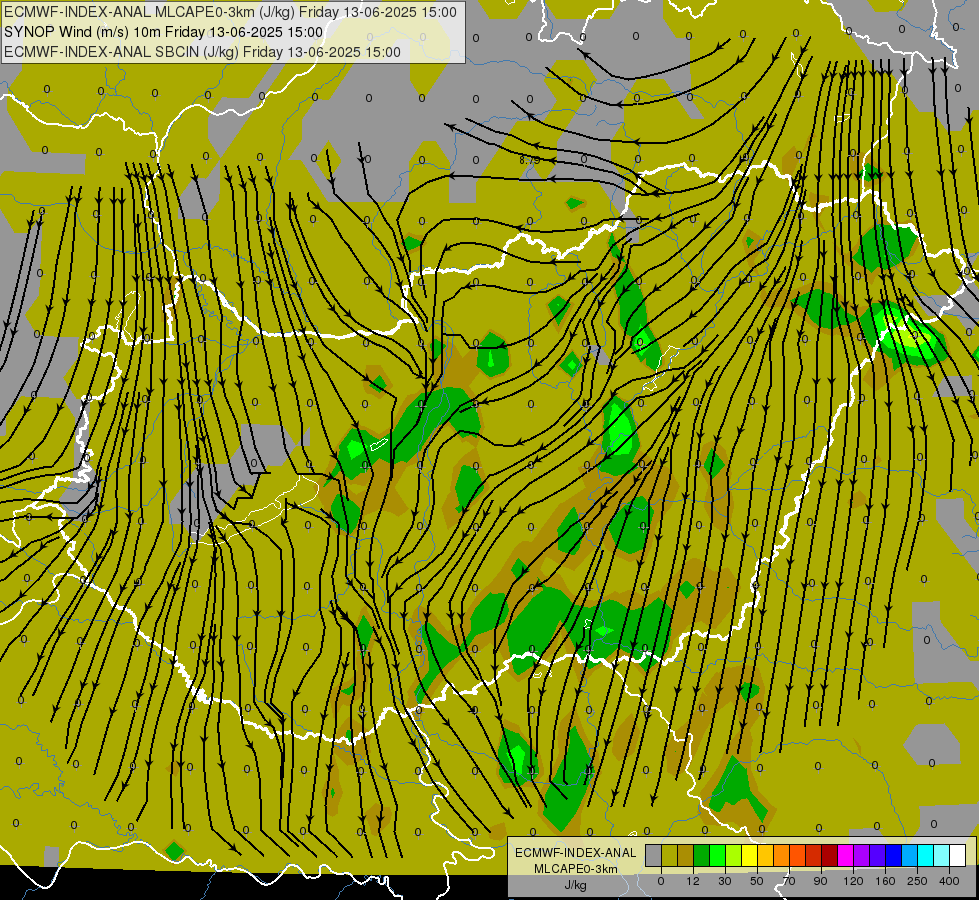The width and height of the screenshot is (979, 900).
Task: Click the orange swatch left of label 70
Action: pyautogui.click(x=782, y=855)
